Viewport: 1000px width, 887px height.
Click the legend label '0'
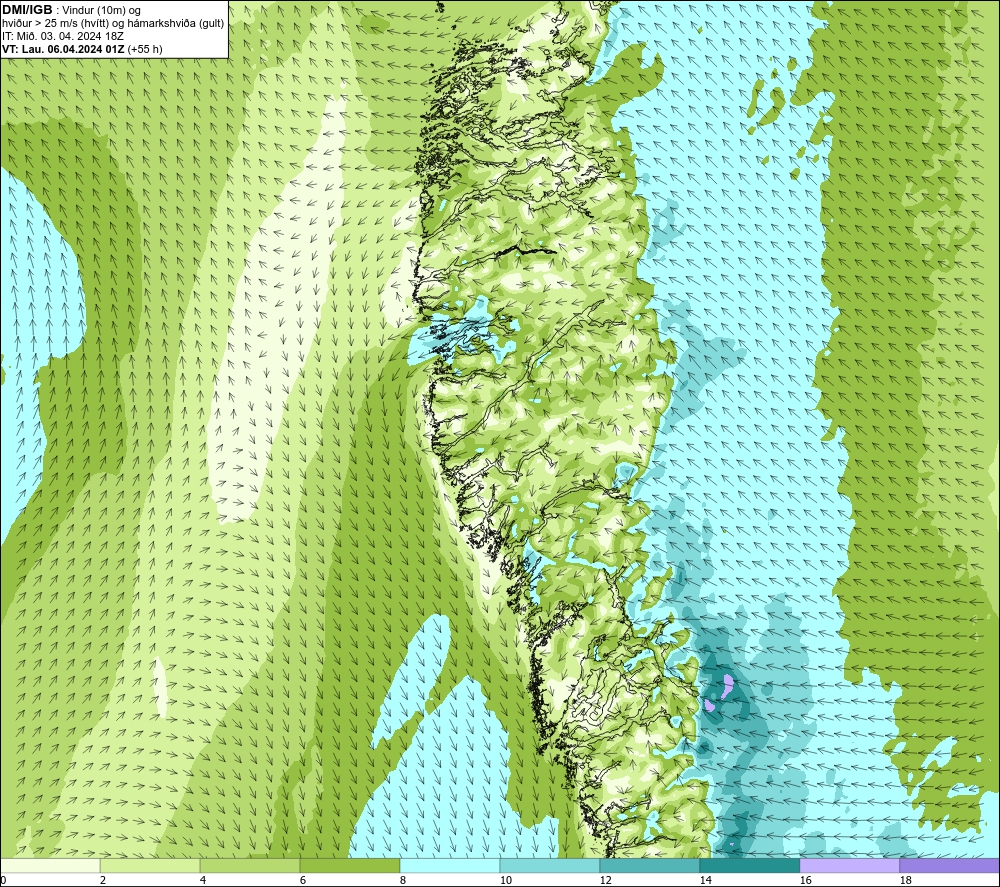click(x=3, y=881)
